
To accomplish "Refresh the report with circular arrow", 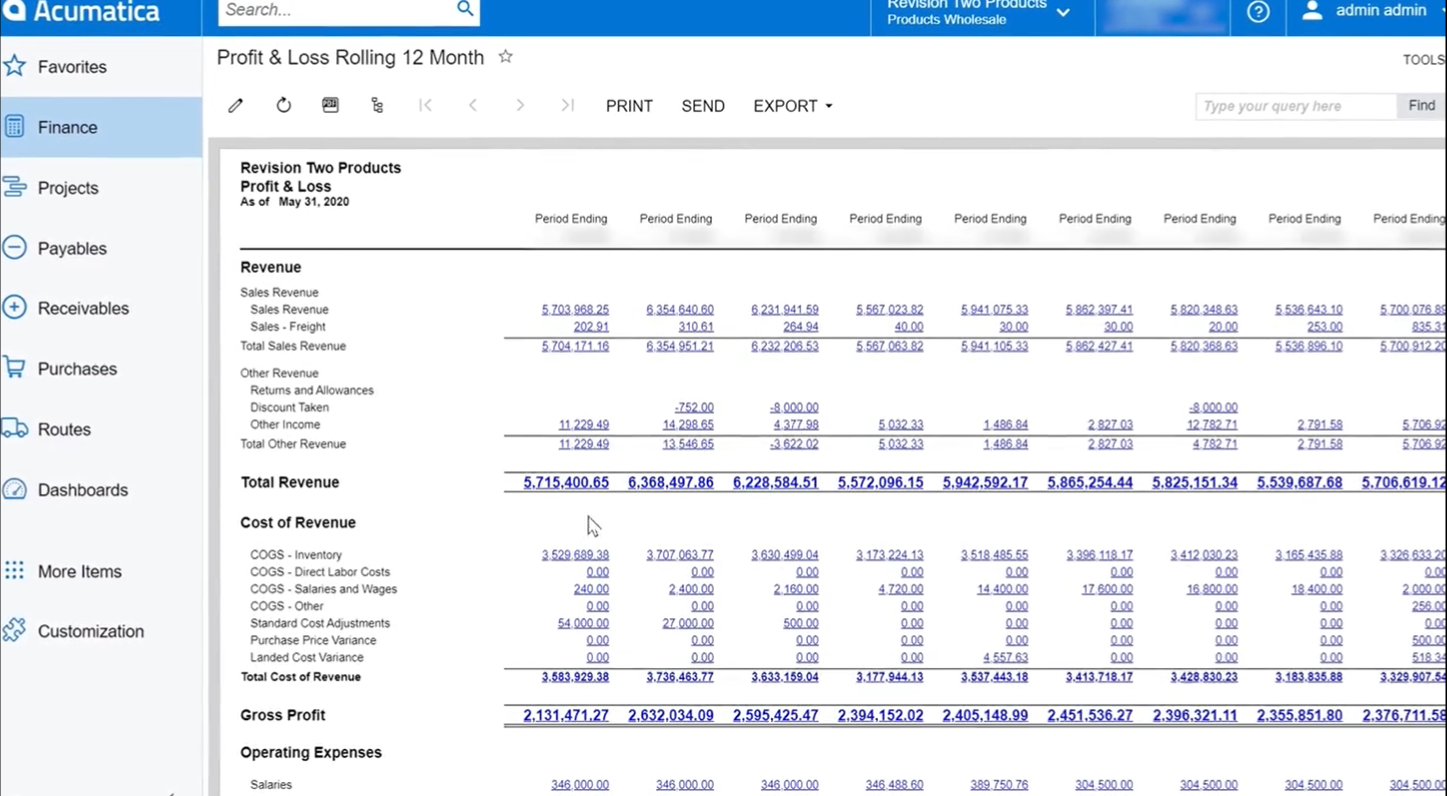I will point(284,105).
